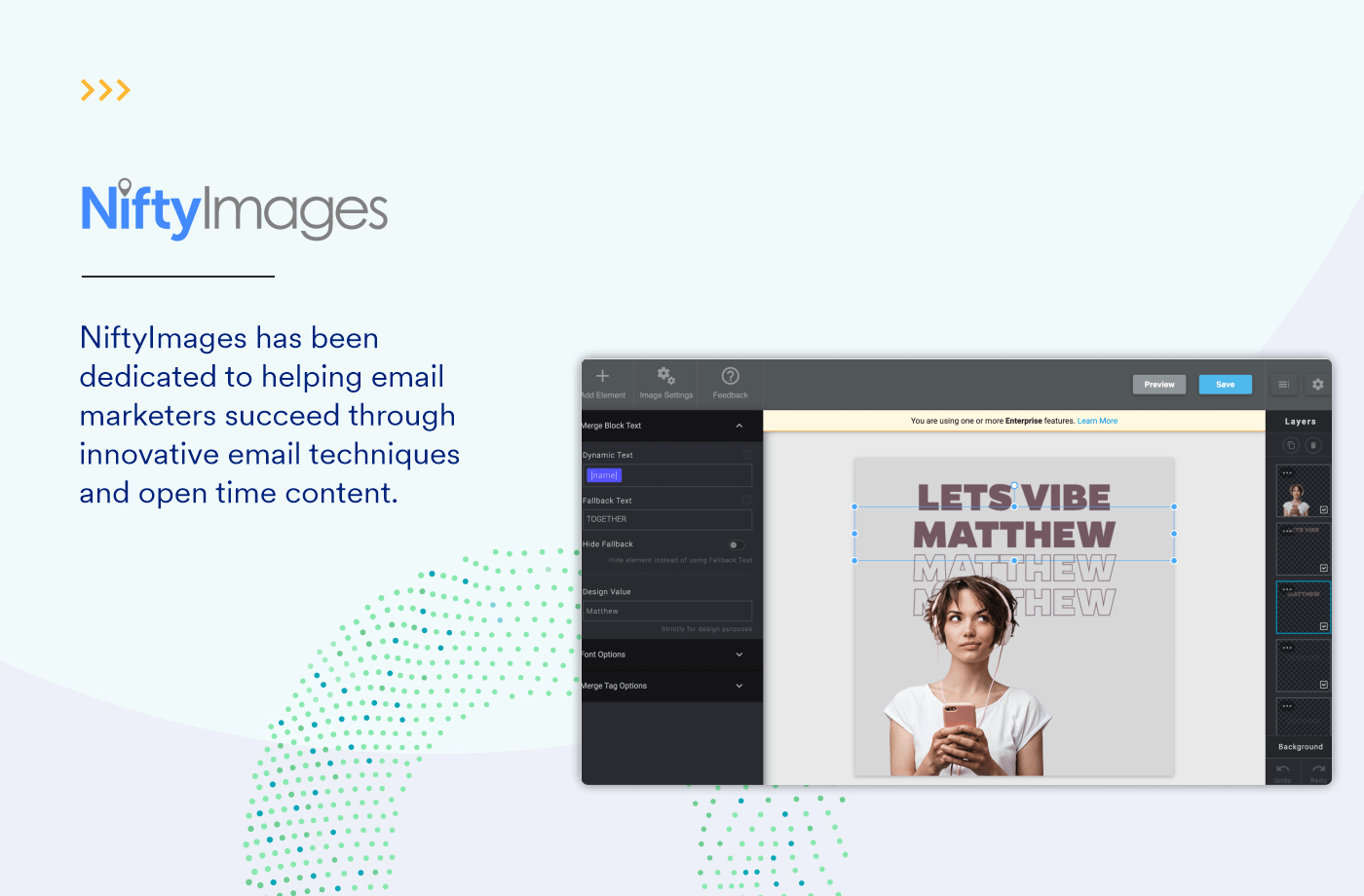
Task: Click the 'Hide Fallback' label
Action: pos(608,544)
